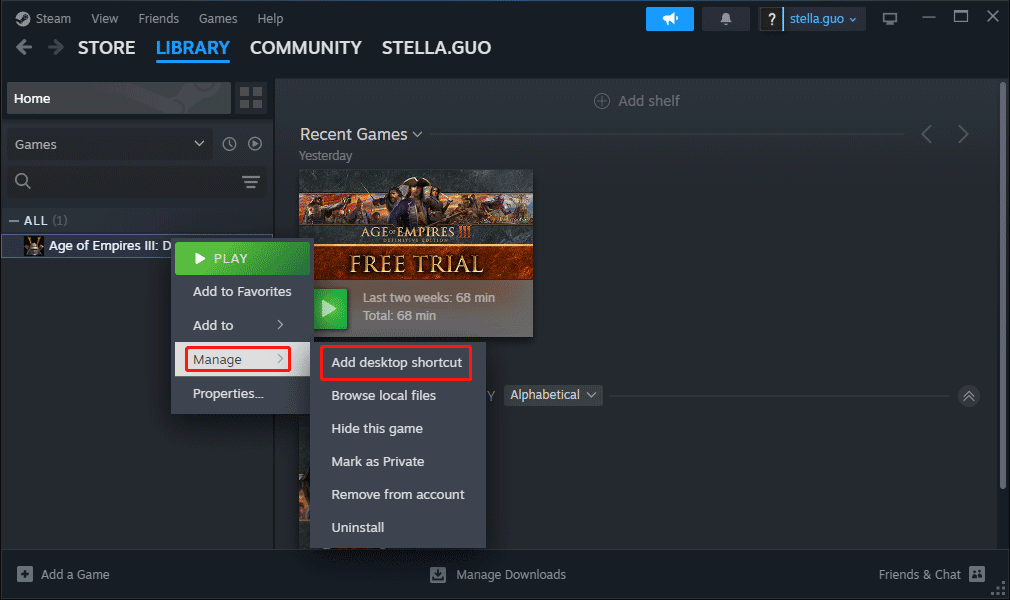
Task: Open the Help menu
Action: click(x=270, y=19)
